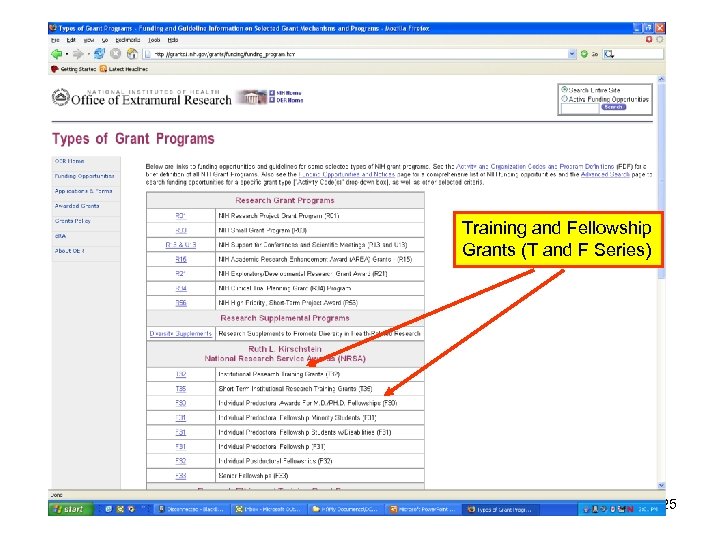Click the R13 & U13 conference link

pyautogui.click(x=181, y=245)
